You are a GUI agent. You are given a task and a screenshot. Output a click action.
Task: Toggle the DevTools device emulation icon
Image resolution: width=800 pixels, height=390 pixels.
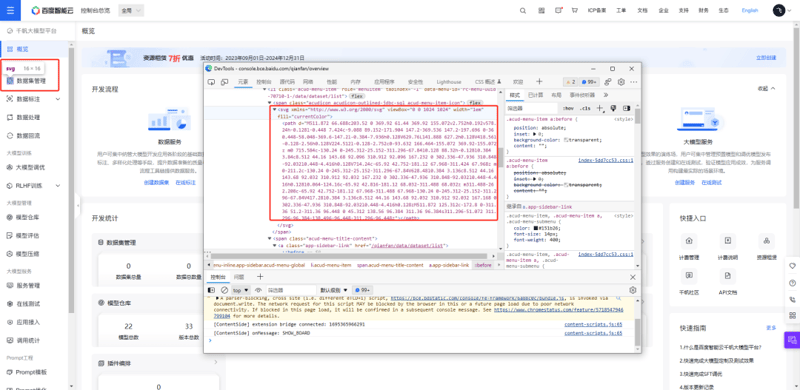pyautogui.click(x=224, y=82)
